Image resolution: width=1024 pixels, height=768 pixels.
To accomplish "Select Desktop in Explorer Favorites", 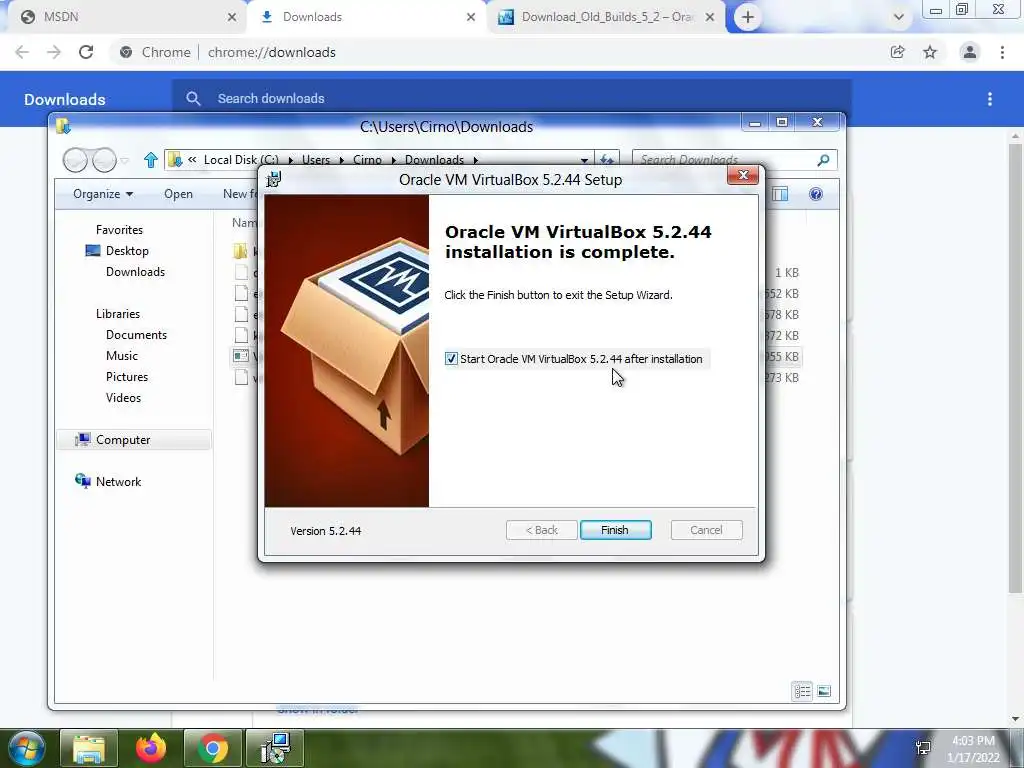I will click(127, 251).
